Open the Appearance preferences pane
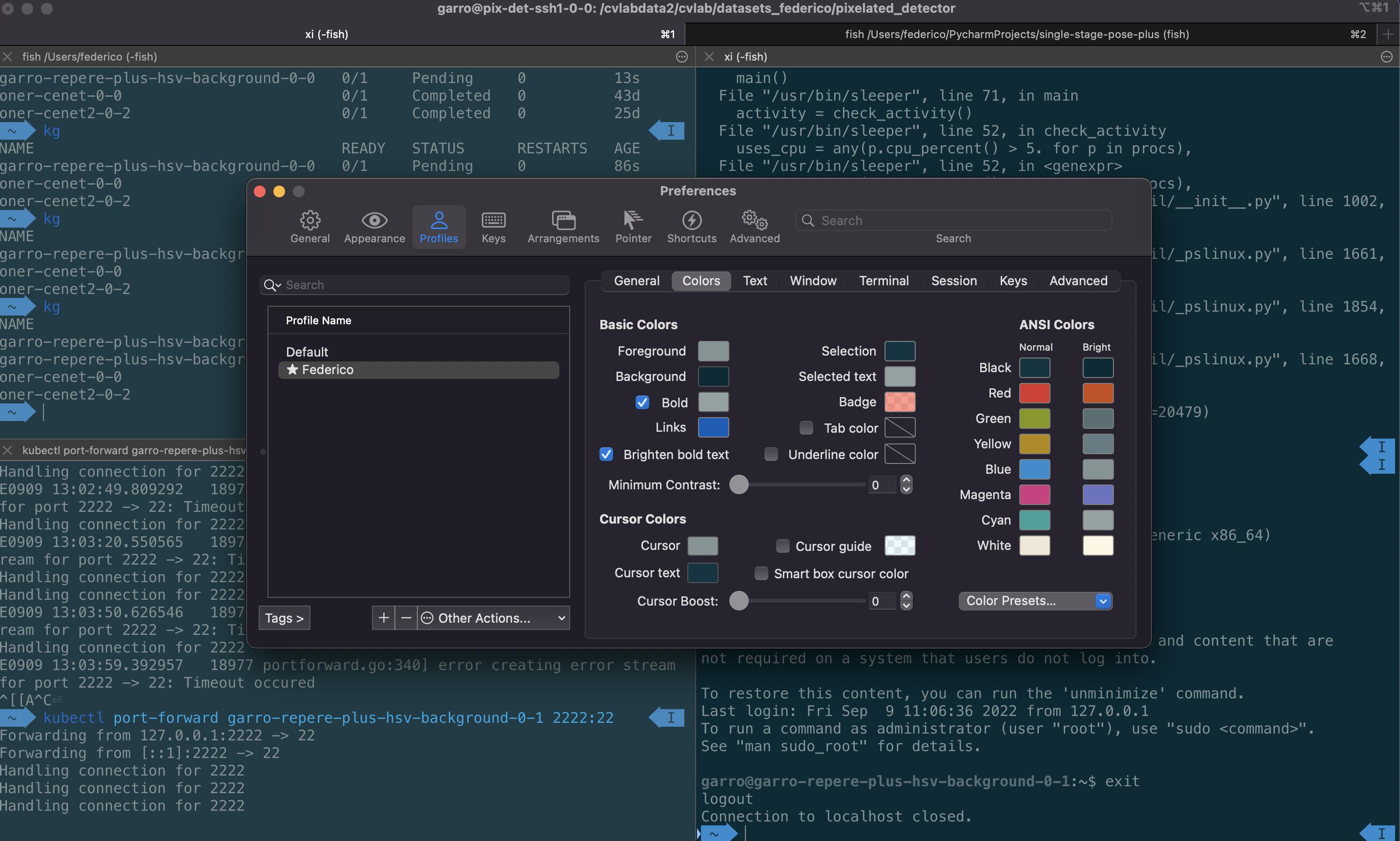 (374, 226)
